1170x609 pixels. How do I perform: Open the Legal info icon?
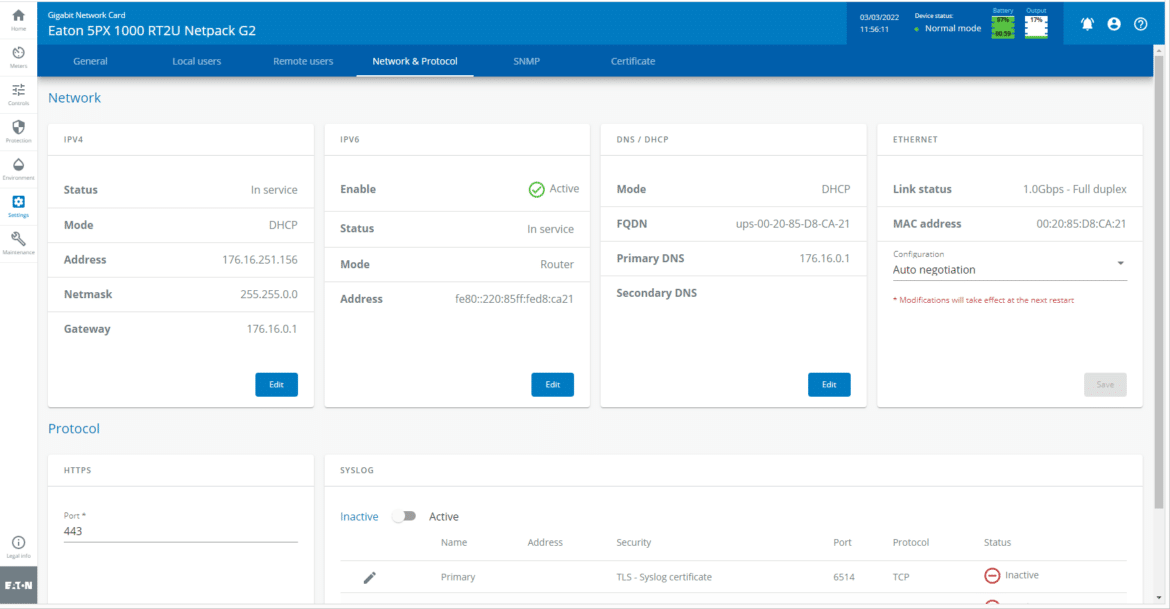[18, 546]
